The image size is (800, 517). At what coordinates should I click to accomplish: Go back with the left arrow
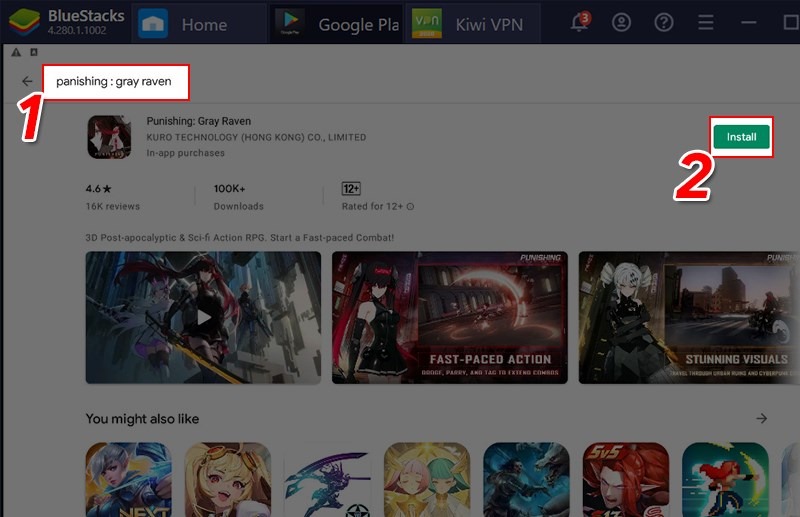pos(27,81)
